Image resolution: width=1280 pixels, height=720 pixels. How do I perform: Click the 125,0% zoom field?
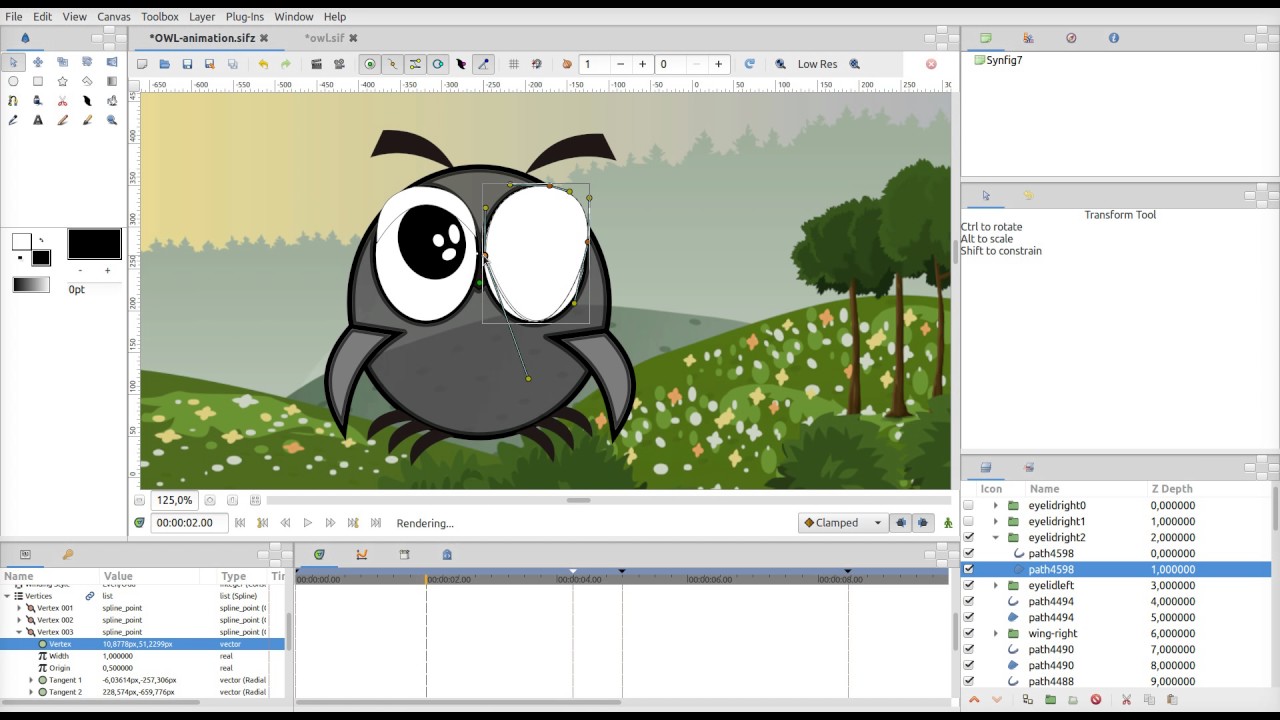tap(174, 500)
